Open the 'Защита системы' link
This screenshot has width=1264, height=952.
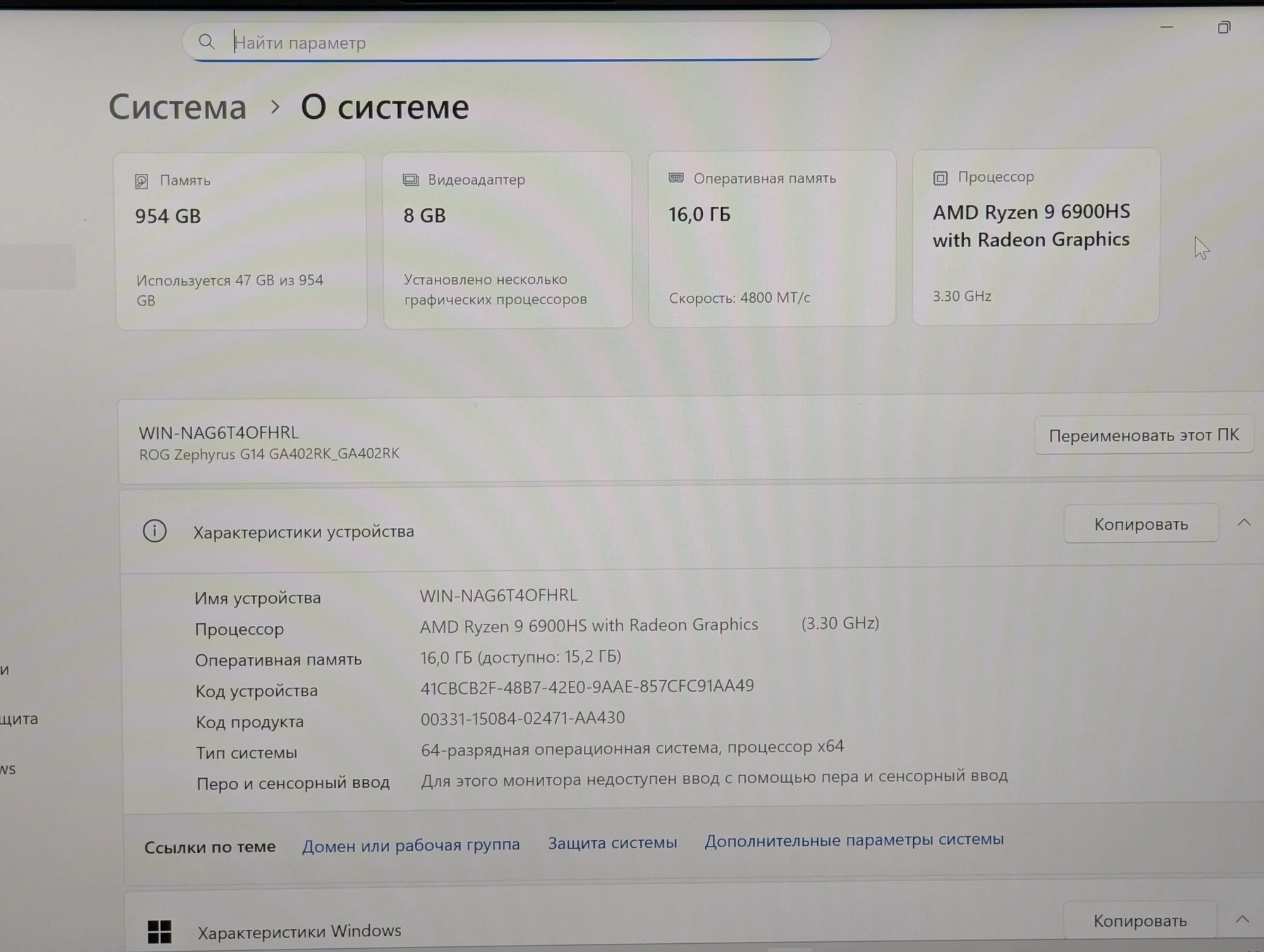click(612, 842)
